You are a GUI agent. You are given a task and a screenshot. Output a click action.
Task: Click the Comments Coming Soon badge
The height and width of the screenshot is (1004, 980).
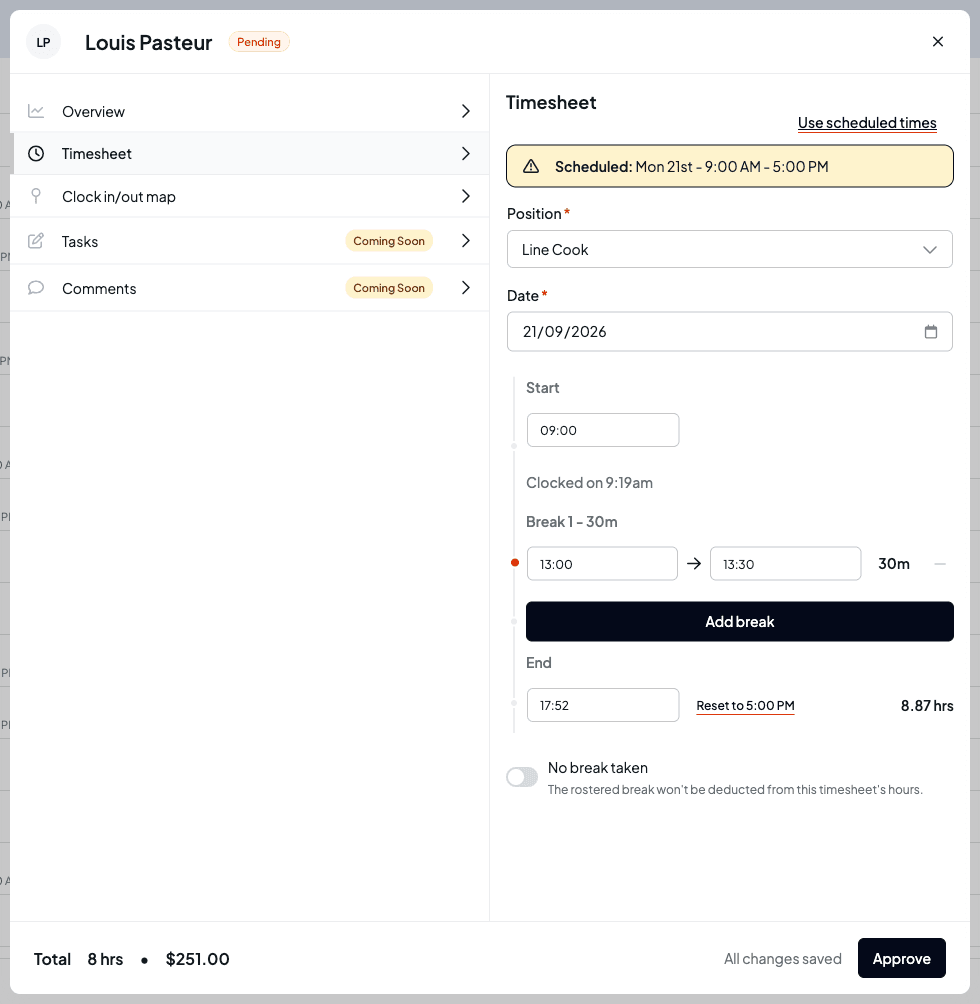point(389,287)
